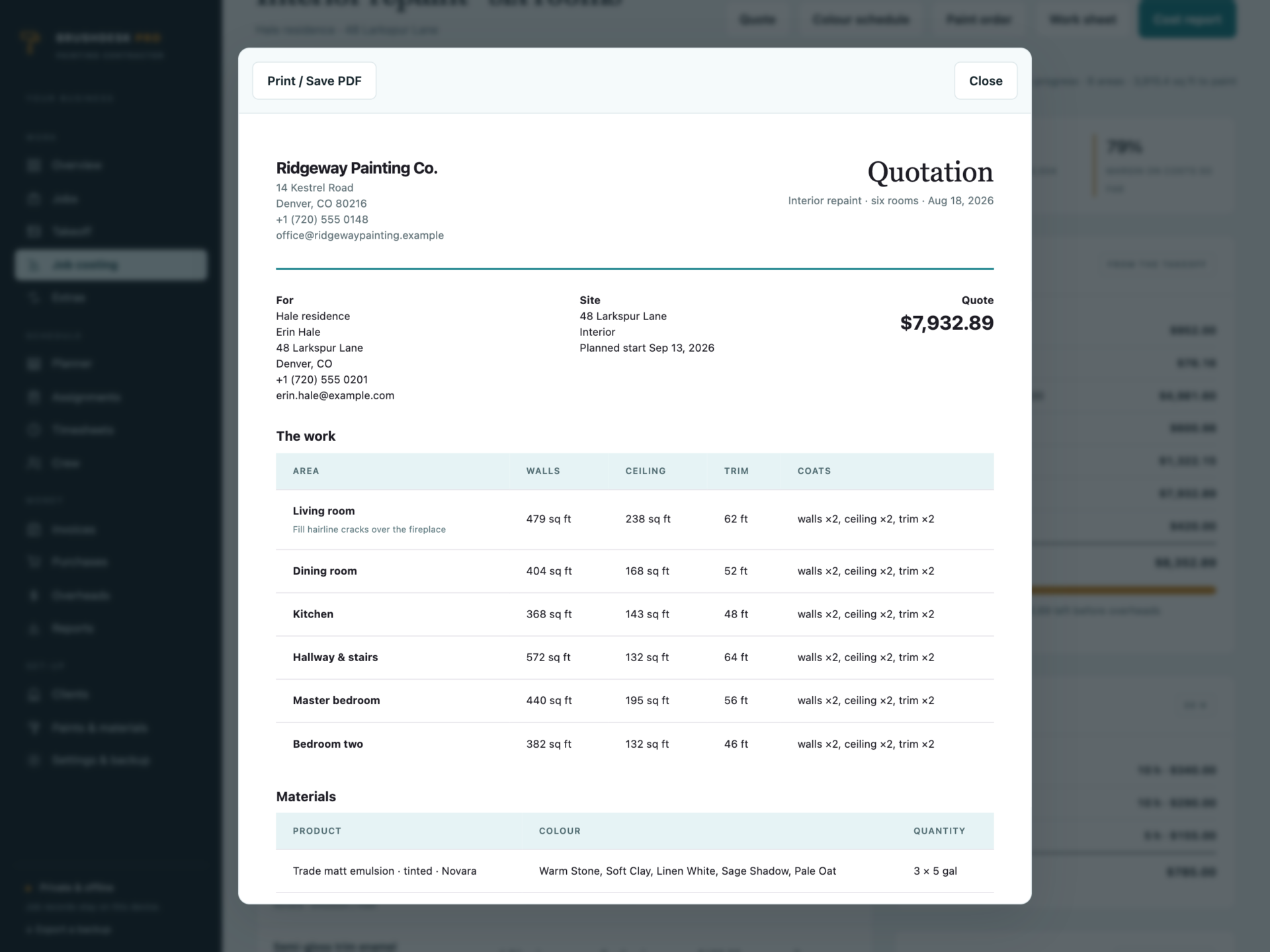Screen dimensions: 1270x952
Task: Click the CEILING column header
Action: [x=646, y=471]
